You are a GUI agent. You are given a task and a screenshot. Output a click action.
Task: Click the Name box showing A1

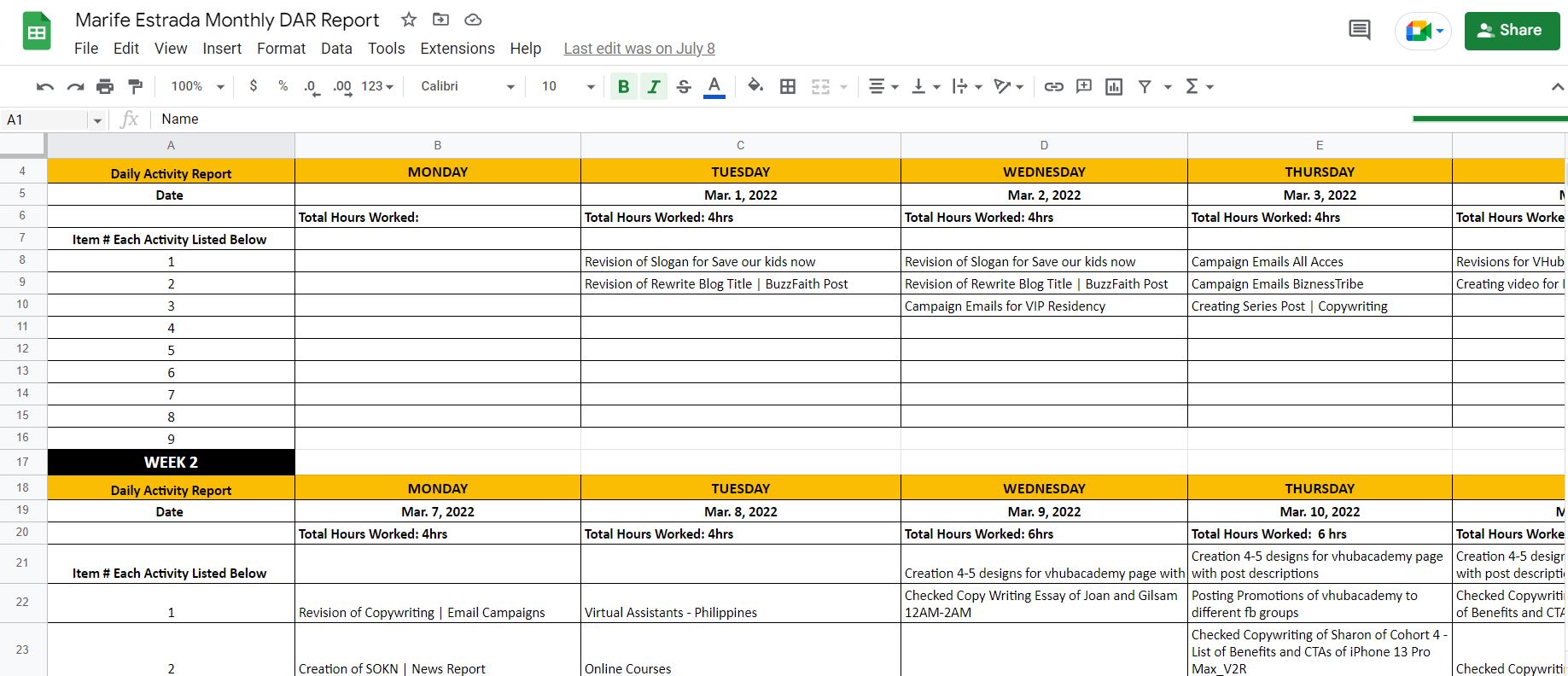click(45, 119)
